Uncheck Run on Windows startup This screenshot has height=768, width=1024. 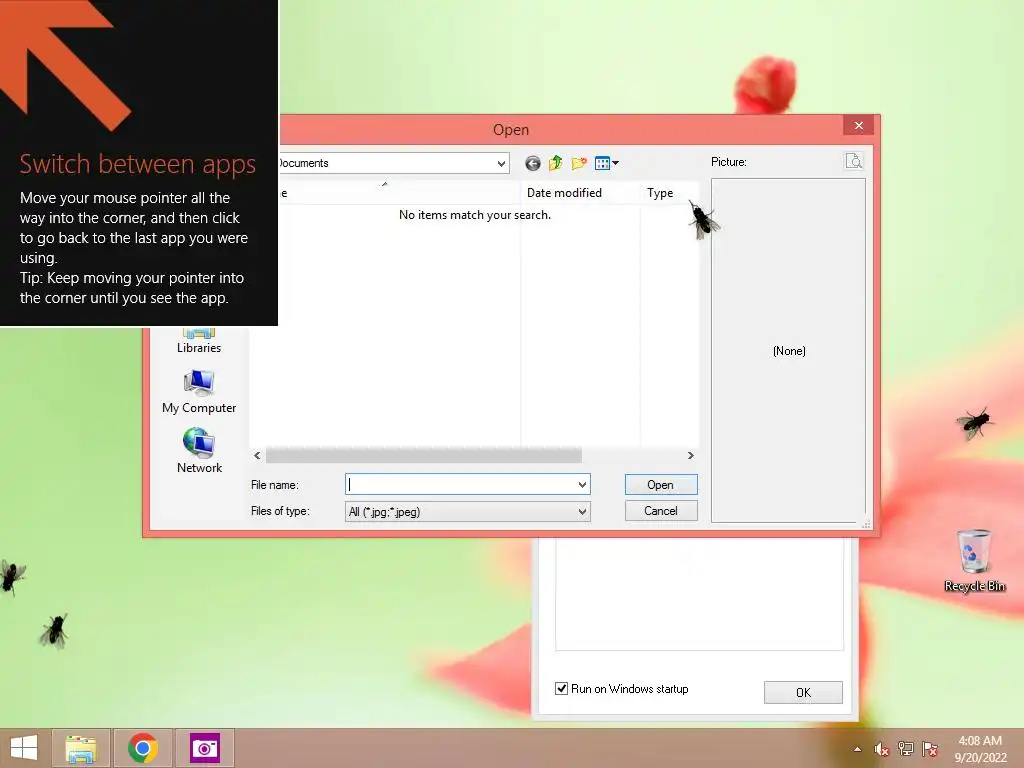(561, 688)
